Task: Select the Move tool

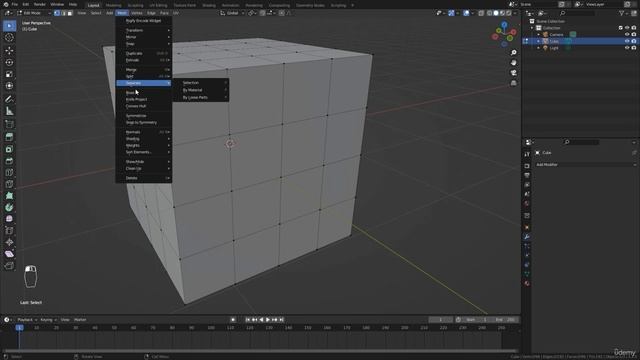Action: [x=9, y=51]
